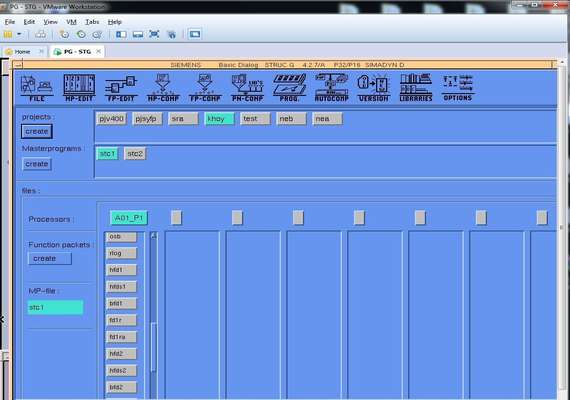This screenshot has height=400, width=570.
Task: Open the VERSION tool
Action: [x=373, y=88]
